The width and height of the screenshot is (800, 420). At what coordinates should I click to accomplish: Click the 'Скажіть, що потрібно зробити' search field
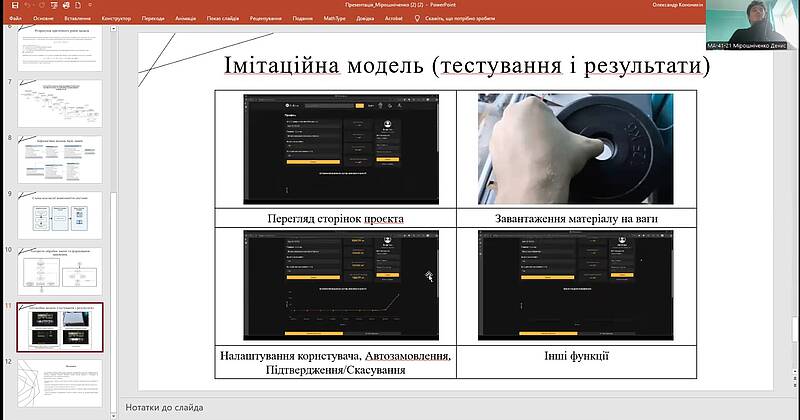click(x=460, y=18)
